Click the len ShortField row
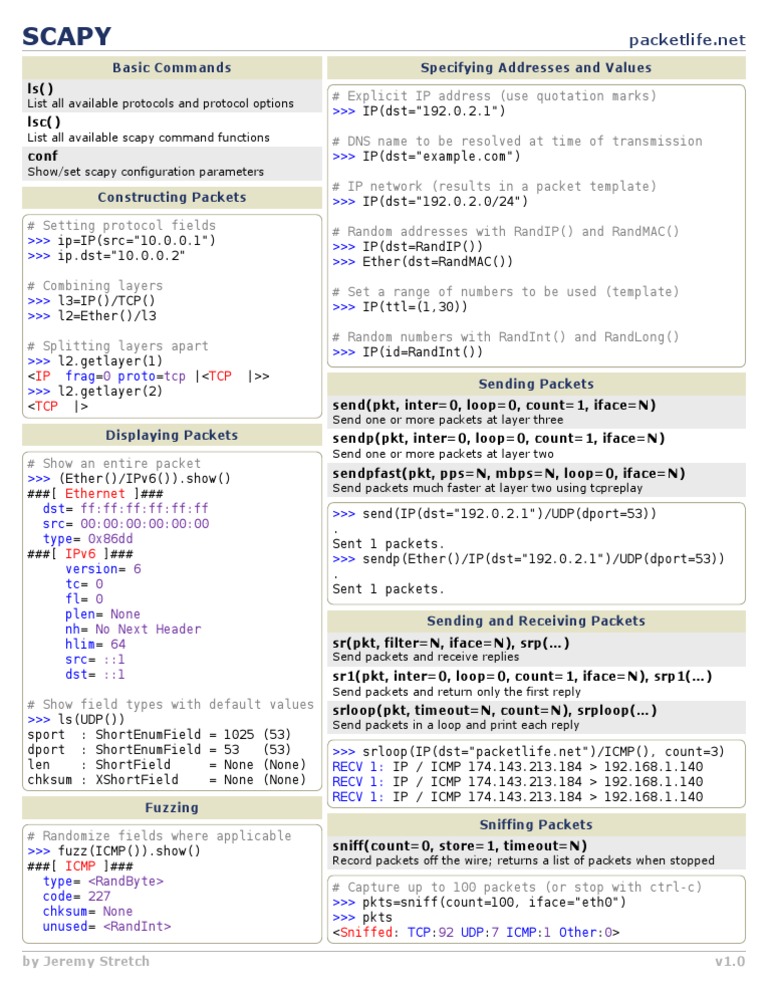 tap(166, 765)
